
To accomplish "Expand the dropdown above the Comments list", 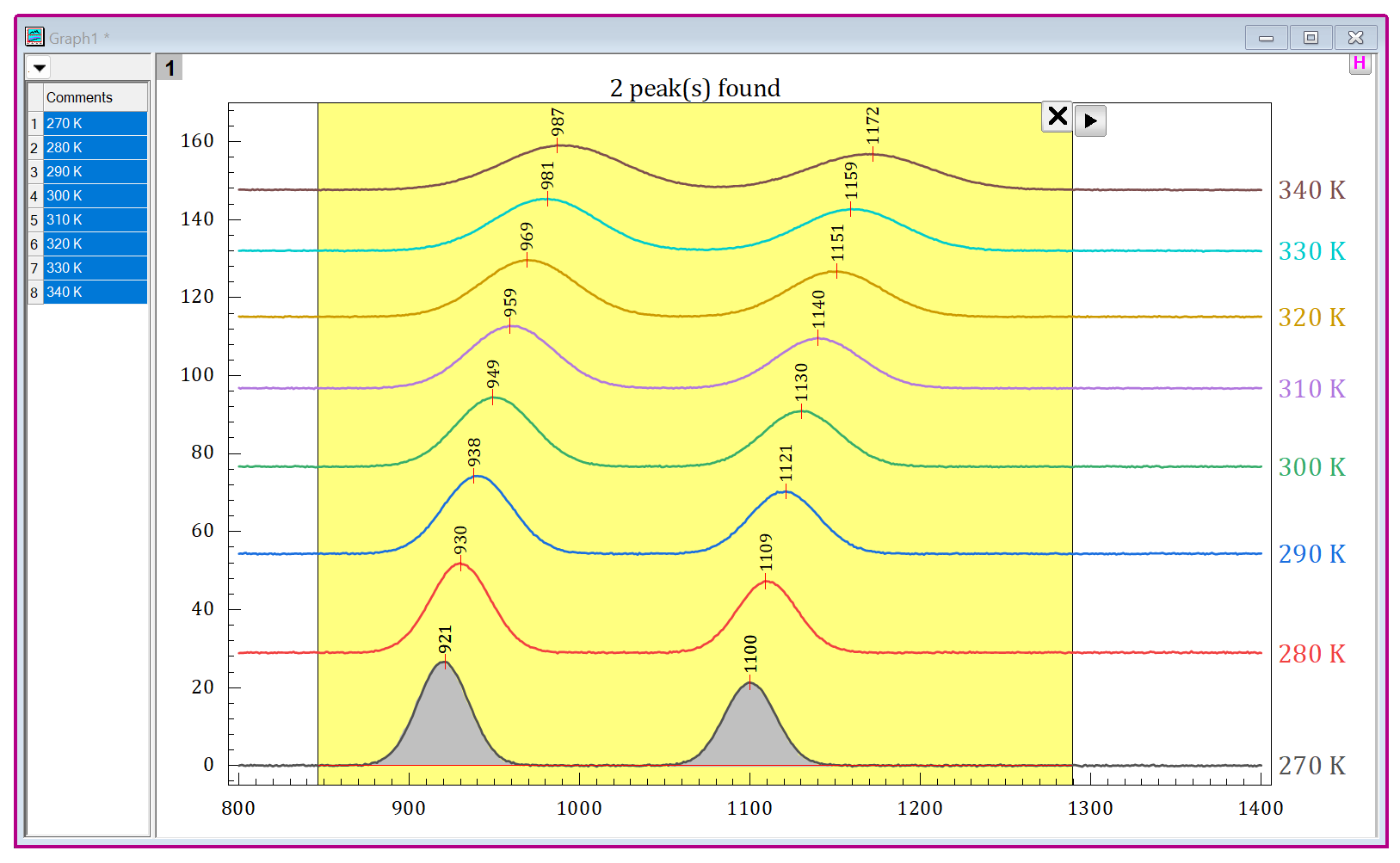I will pyautogui.click(x=40, y=68).
